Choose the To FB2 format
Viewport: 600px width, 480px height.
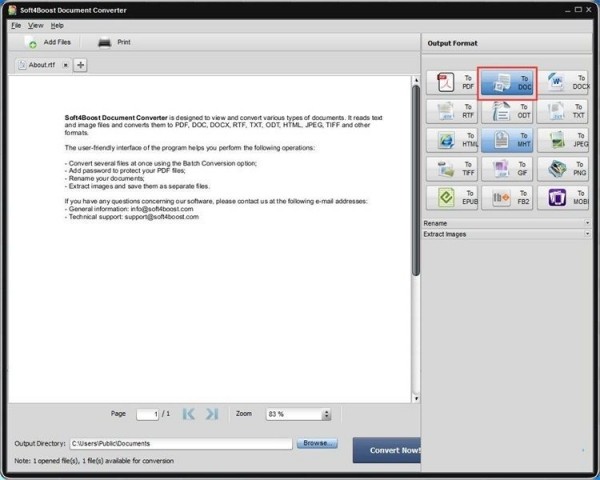point(507,198)
